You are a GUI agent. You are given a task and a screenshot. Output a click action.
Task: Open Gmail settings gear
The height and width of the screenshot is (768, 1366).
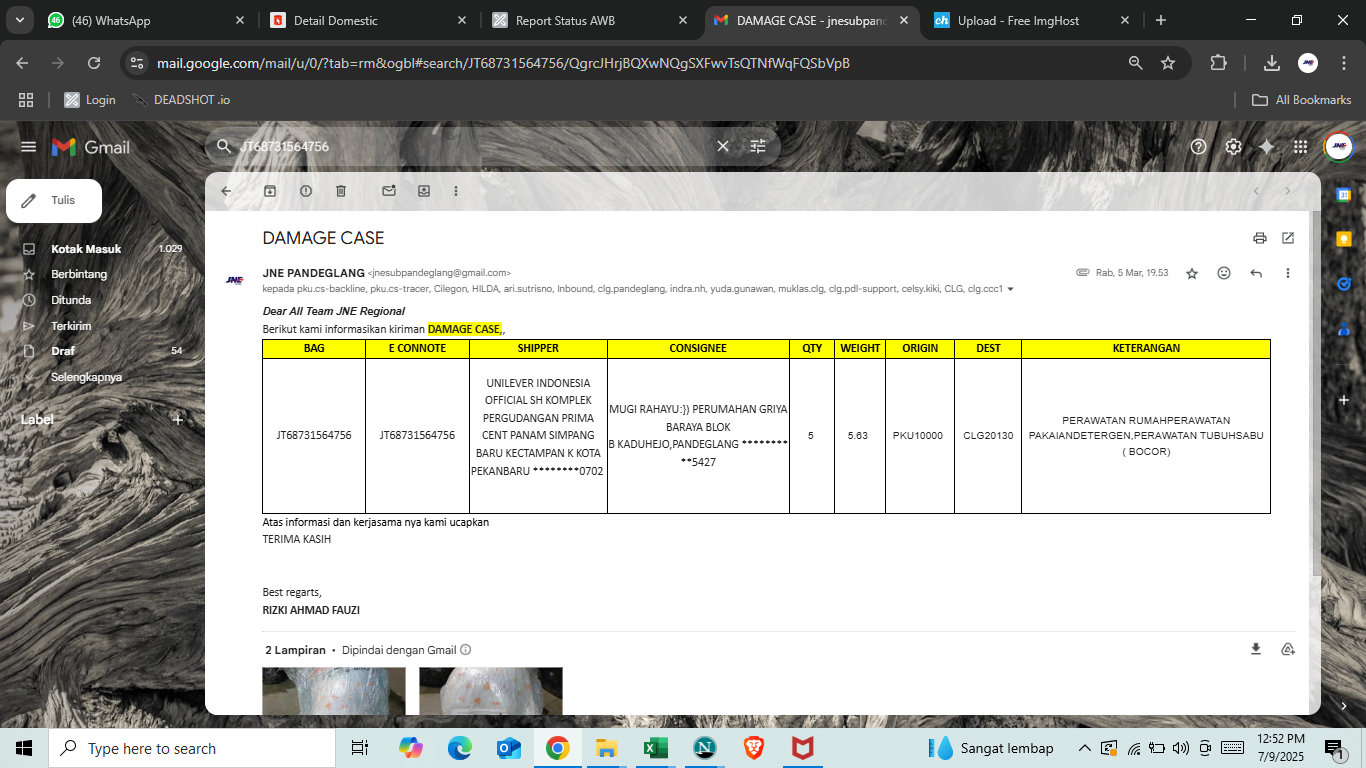(x=1233, y=146)
